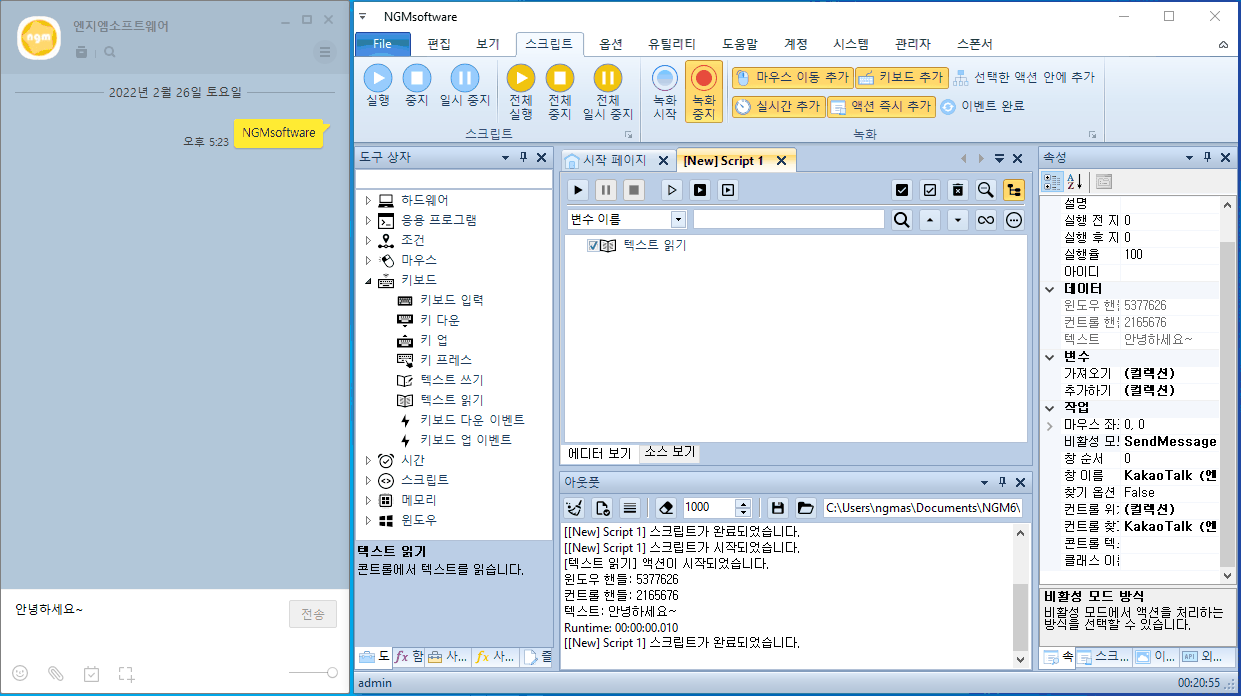The width and height of the screenshot is (1241, 696).
Task: Click the attach file paperclip in KakaoTalk chat
Action: [56, 673]
